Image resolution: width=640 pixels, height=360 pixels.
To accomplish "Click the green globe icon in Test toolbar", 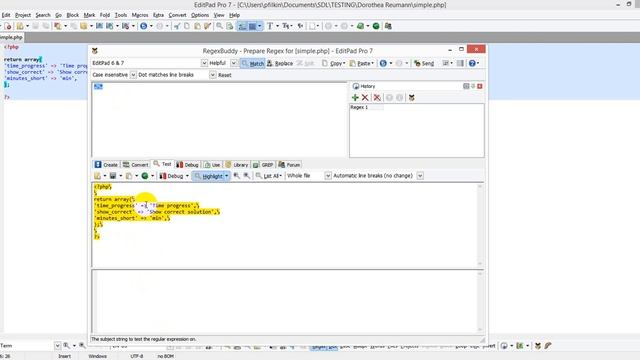I will pos(144,176).
